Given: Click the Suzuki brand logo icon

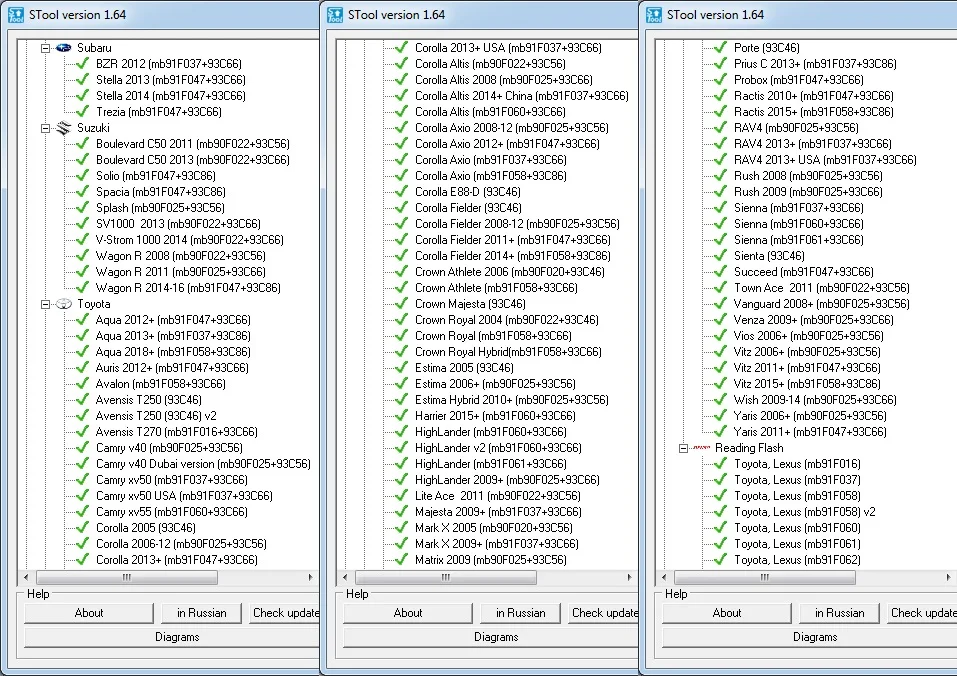Looking at the screenshot, I should (x=63, y=128).
